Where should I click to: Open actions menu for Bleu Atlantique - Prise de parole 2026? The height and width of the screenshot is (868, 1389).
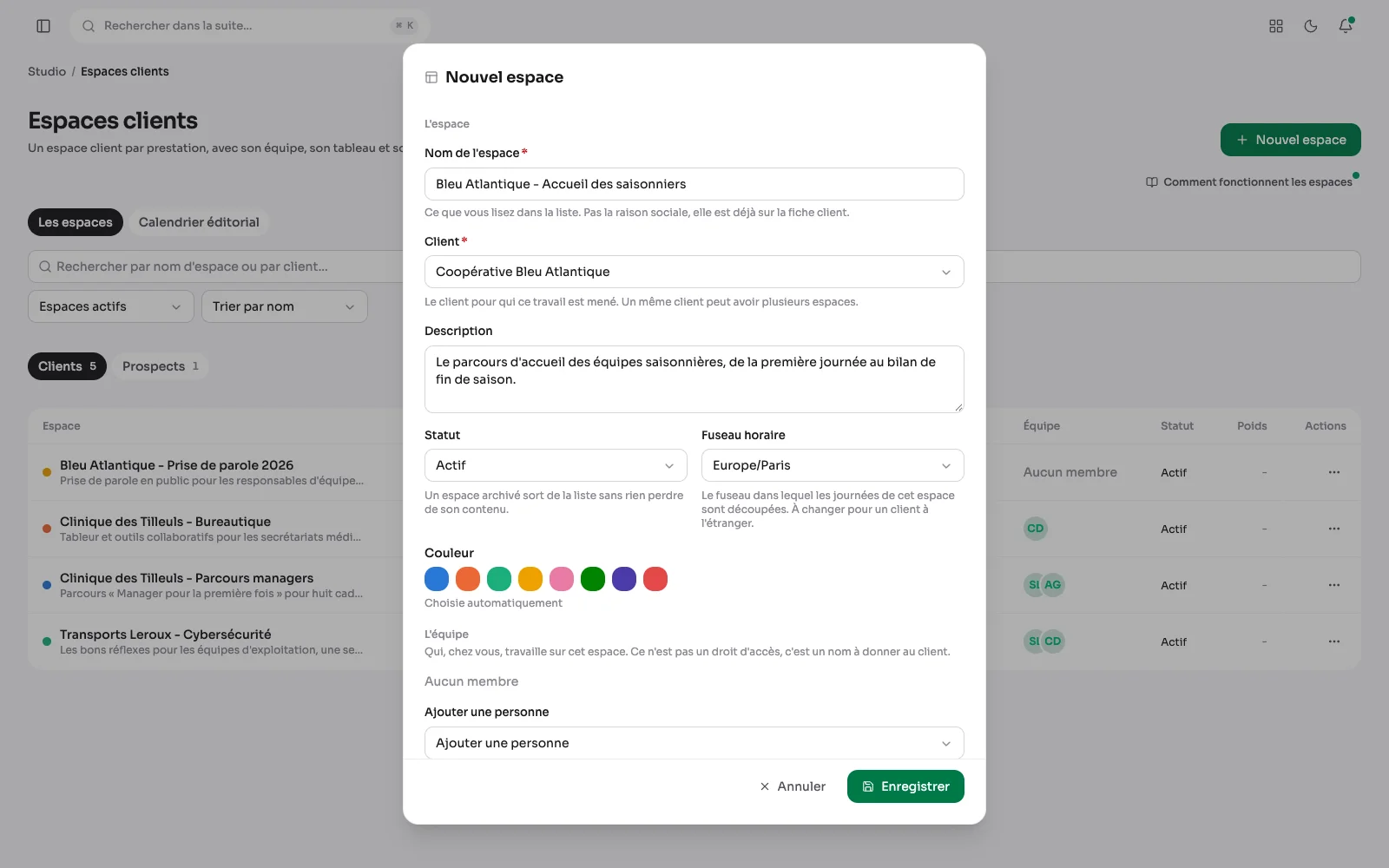tap(1334, 472)
